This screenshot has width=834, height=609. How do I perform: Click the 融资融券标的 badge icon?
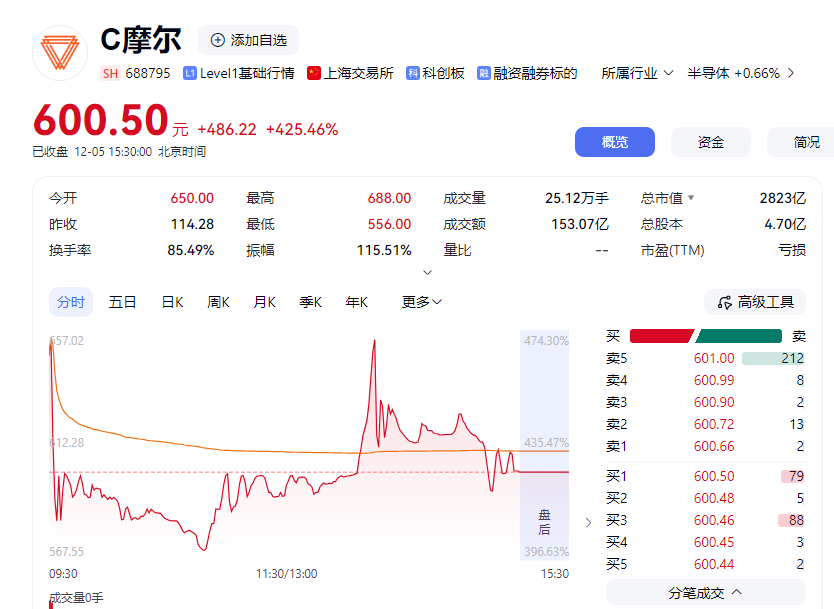click(x=483, y=73)
